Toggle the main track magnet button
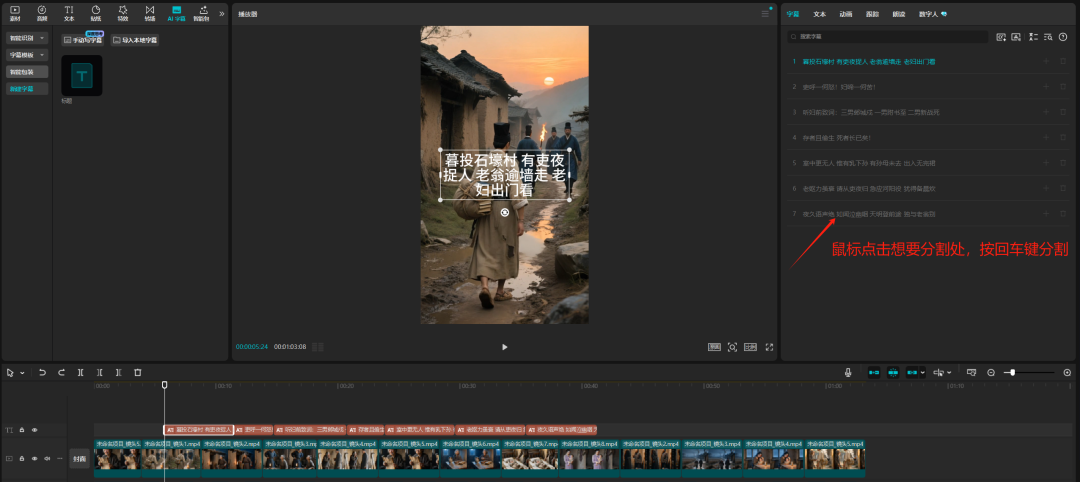The image size is (1080, 482). (874, 373)
